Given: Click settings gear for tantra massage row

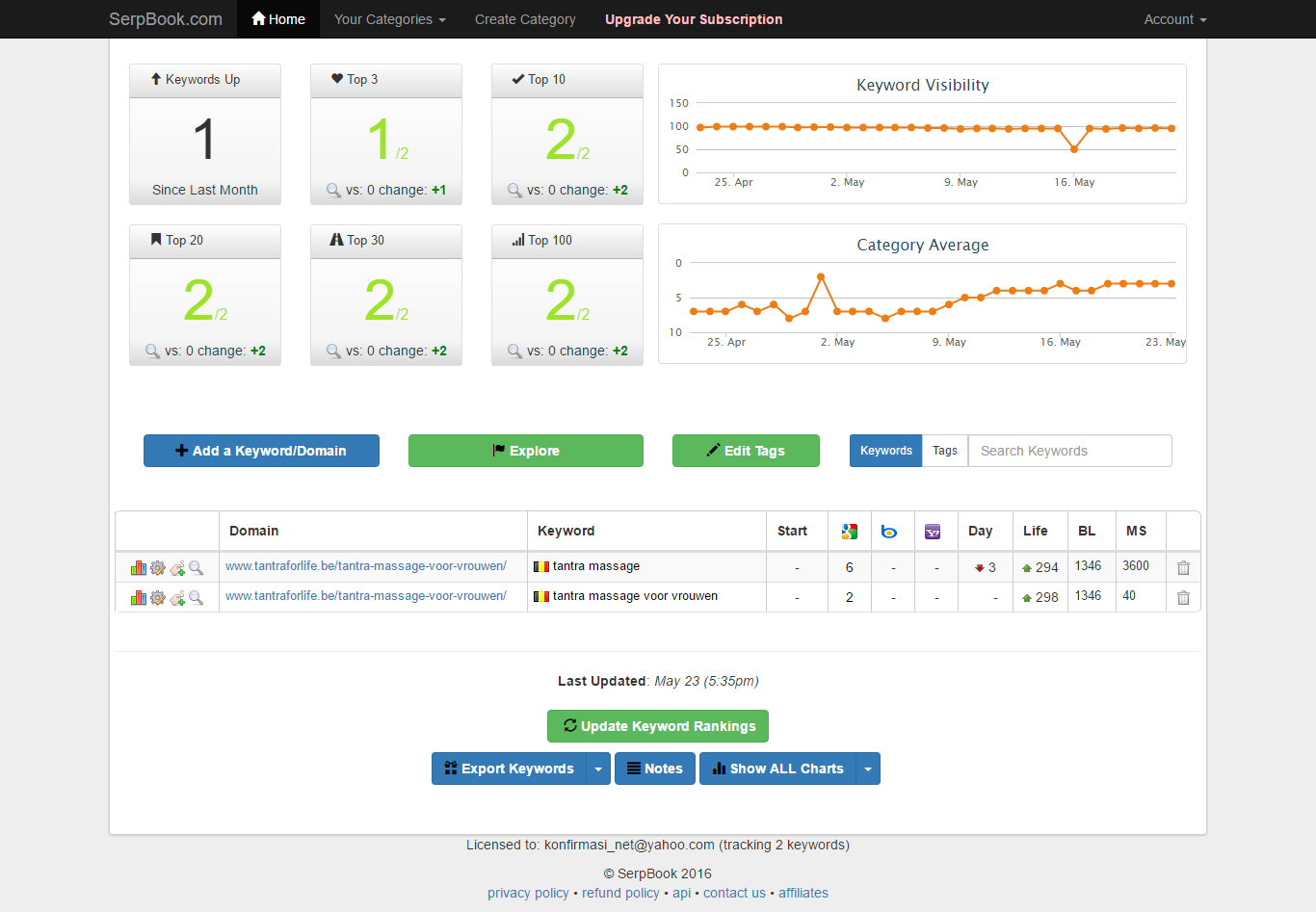Looking at the screenshot, I should (158, 568).
